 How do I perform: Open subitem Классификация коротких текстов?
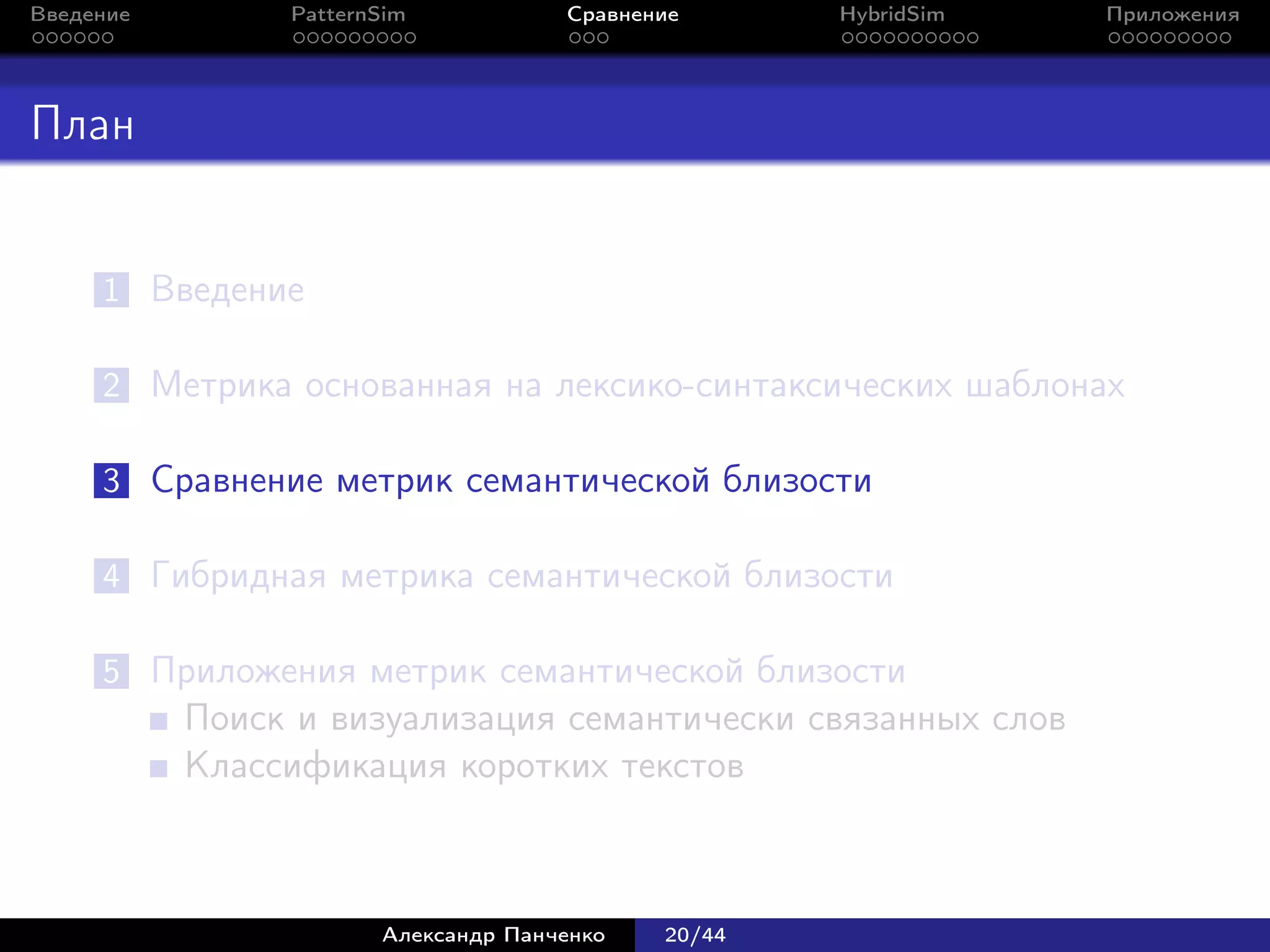point(464,767)
